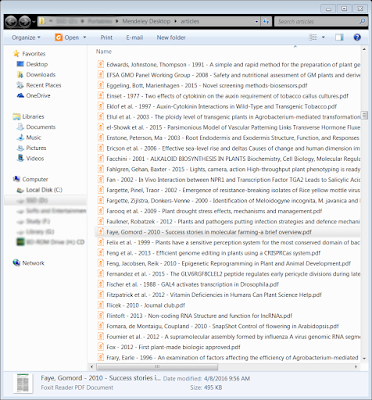Open Network in the navigation pane

[x=33, y=263]
